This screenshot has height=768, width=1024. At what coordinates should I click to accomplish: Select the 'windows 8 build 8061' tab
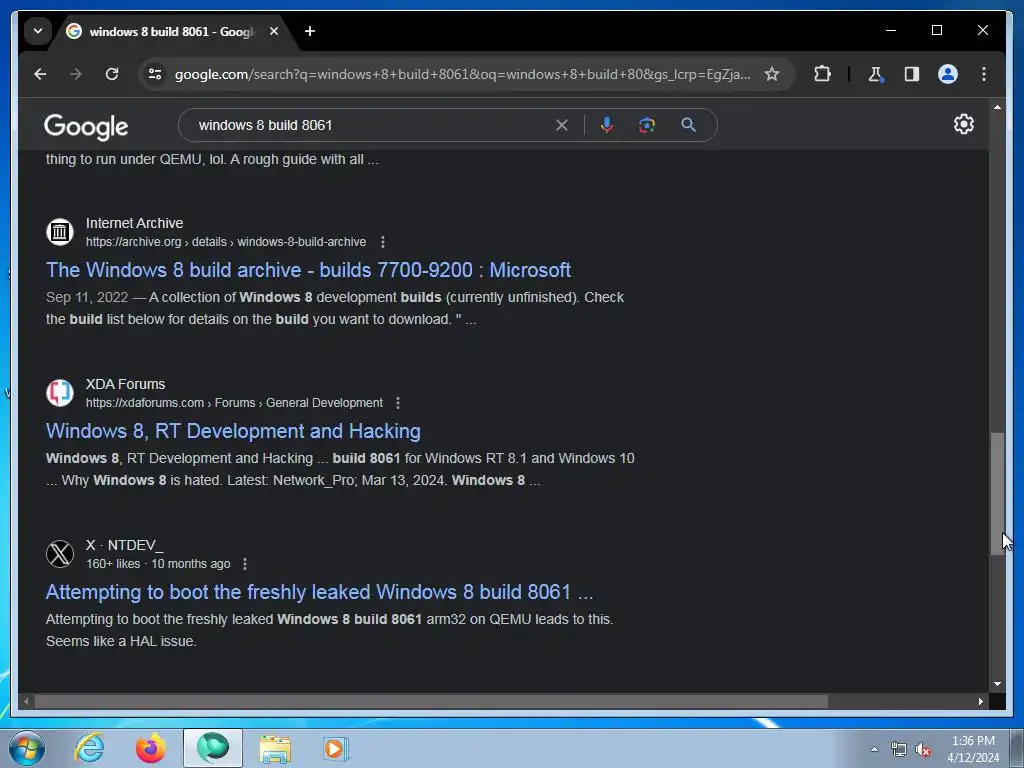171,31
